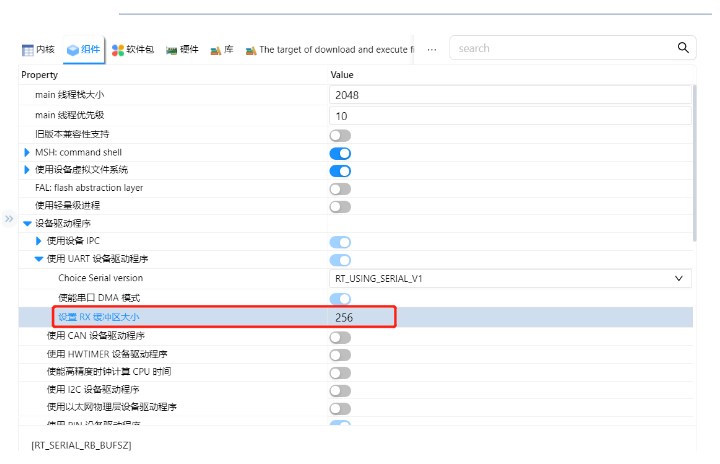
Task: Toggle 使用设备 IPC switch
Action: click(340, 242)
